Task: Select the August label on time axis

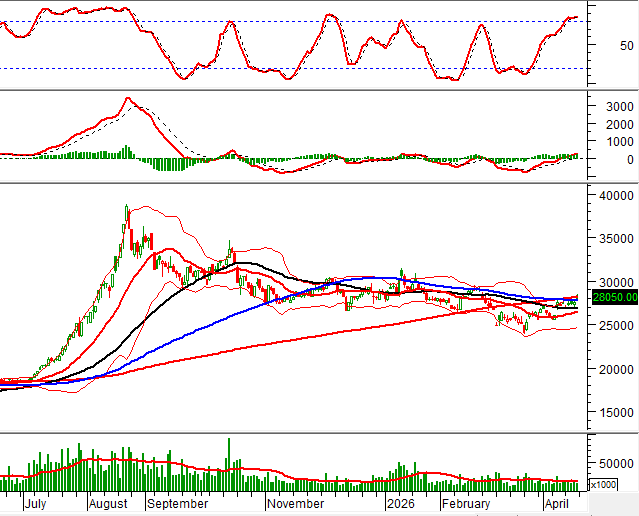Action: pos(109,506)
